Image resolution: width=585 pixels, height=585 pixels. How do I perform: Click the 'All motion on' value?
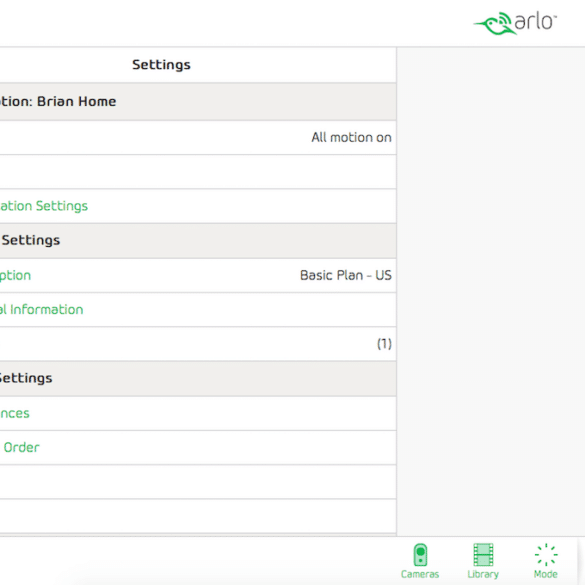pyautogui.click(x=351, y=137)
